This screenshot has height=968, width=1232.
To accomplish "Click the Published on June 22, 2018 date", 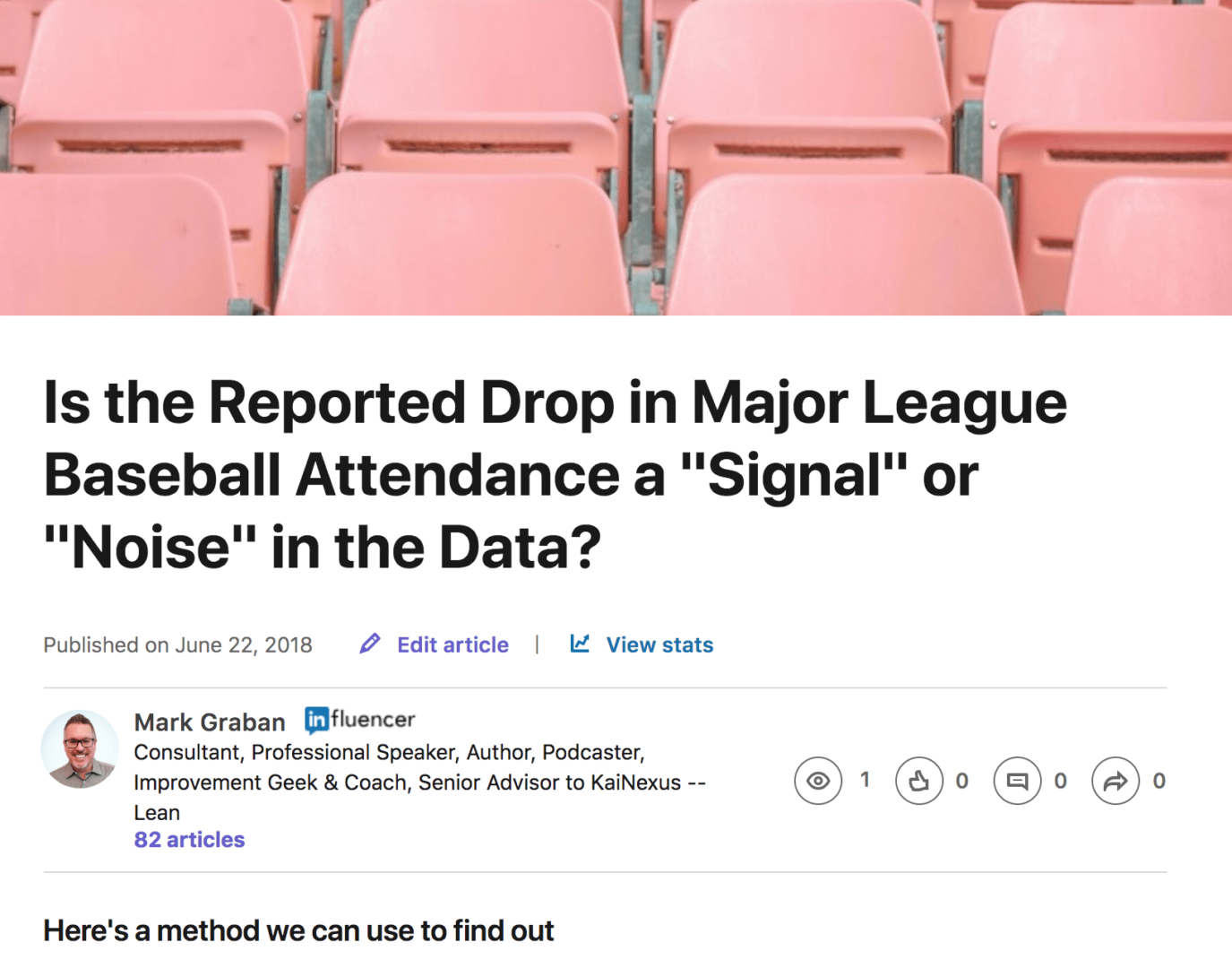I will pyautogui.click(x=177, y=644).
